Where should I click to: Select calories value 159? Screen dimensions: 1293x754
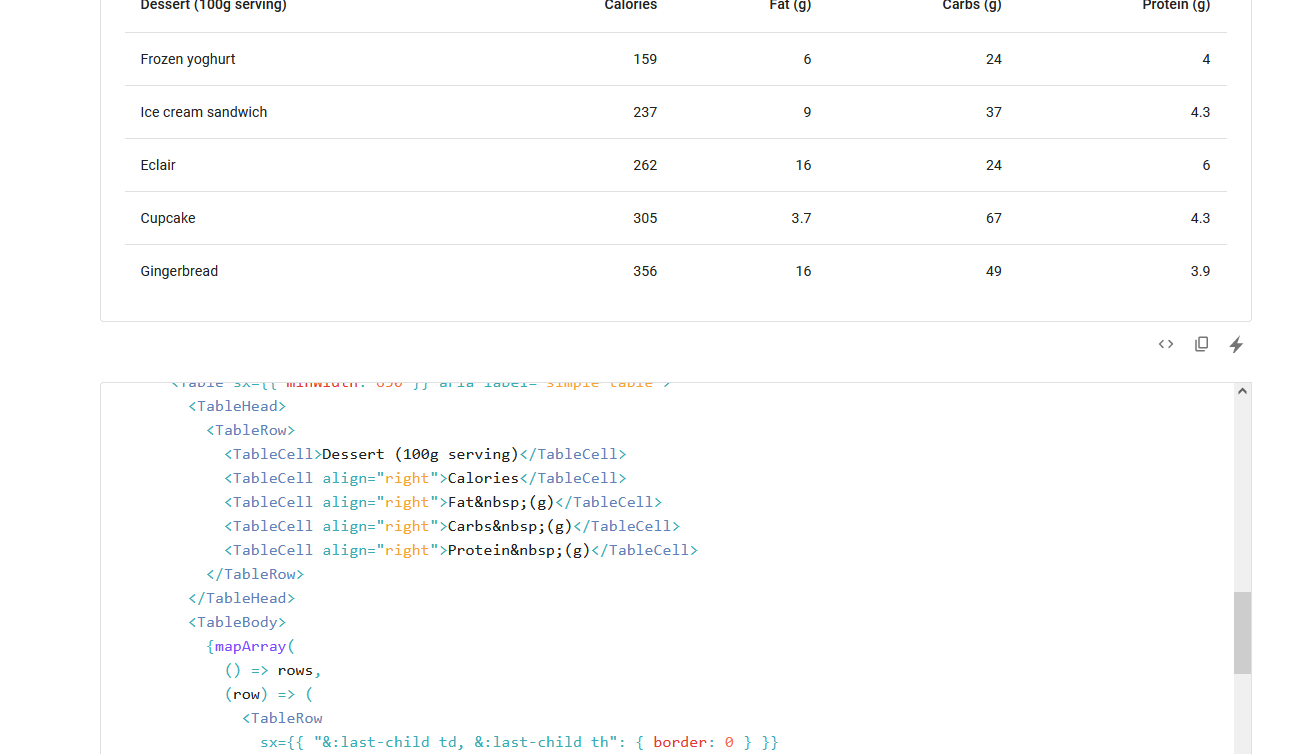click(x=645, y=59)
